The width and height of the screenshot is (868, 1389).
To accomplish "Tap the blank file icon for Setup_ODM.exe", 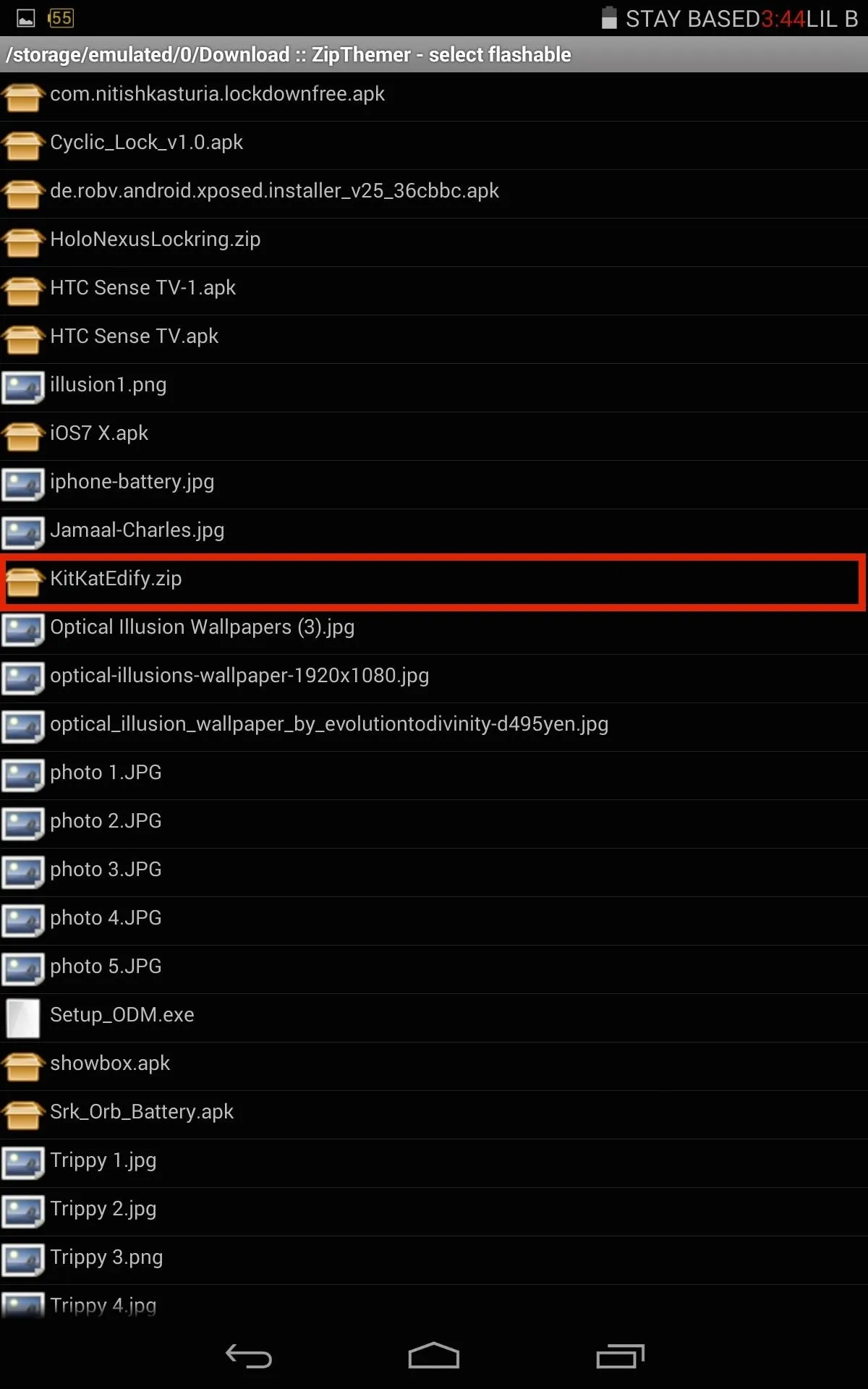I will 23,1017.
